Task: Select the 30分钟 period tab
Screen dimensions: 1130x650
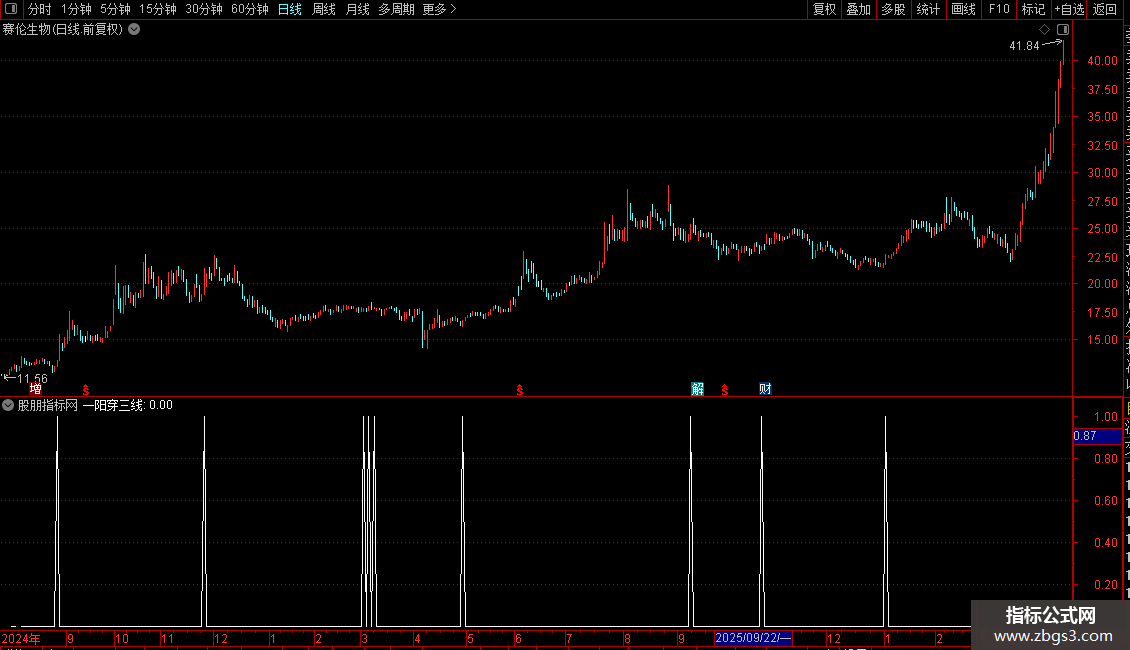Action: click(x=203, y=9)
